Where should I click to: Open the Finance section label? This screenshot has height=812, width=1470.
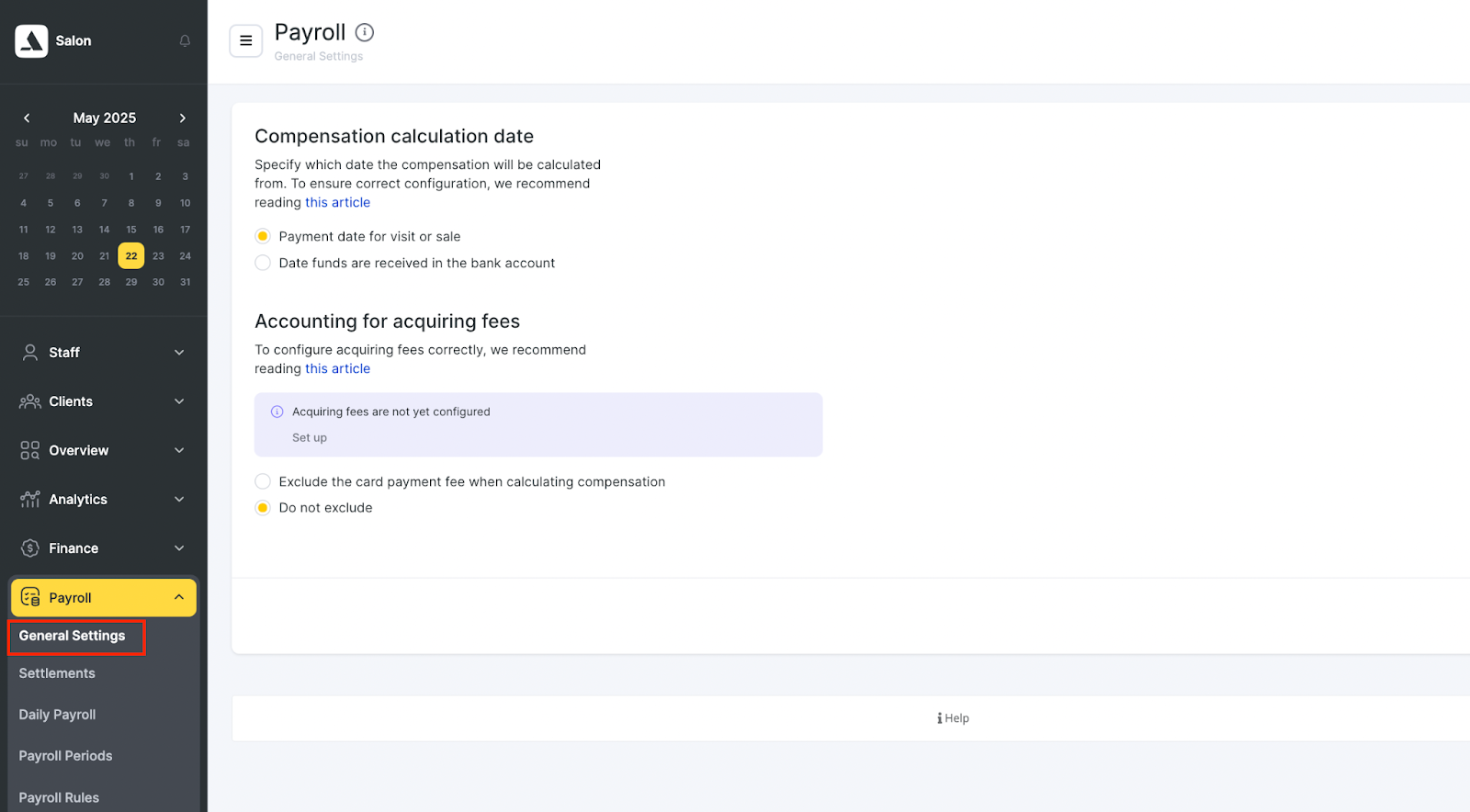[73, 548]
